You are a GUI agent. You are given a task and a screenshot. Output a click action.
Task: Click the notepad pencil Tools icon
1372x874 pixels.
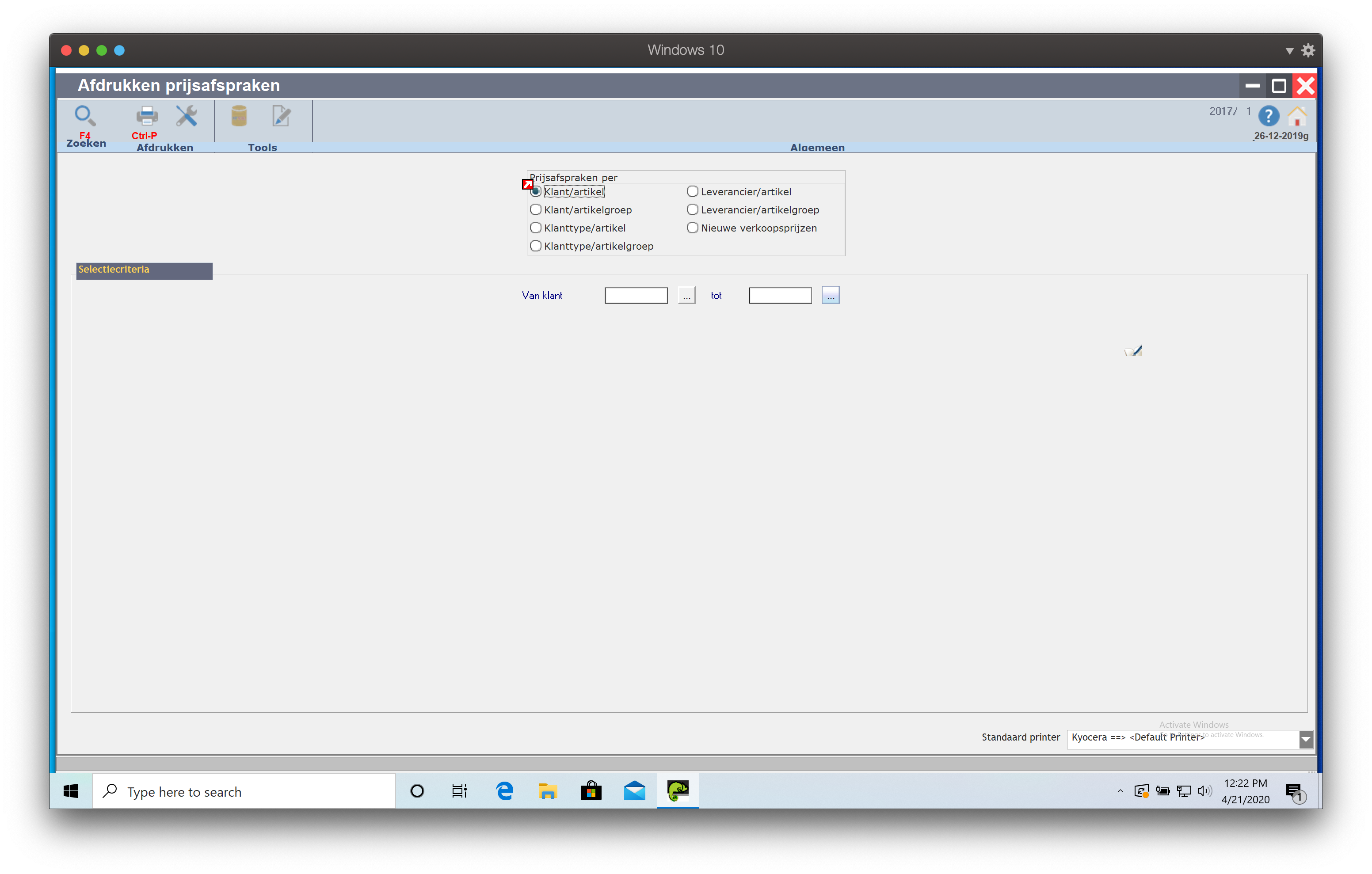281,116
